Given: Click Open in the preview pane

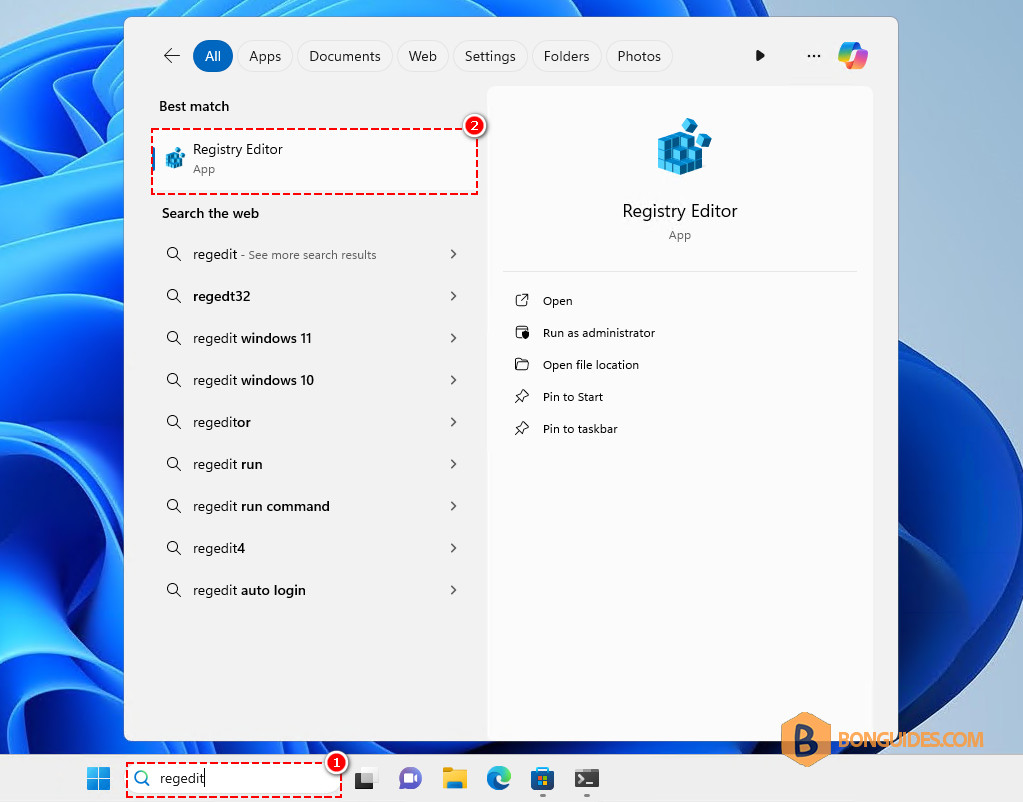Looking at the screenshot, I should pyautogui.click(x=557, y=301).
